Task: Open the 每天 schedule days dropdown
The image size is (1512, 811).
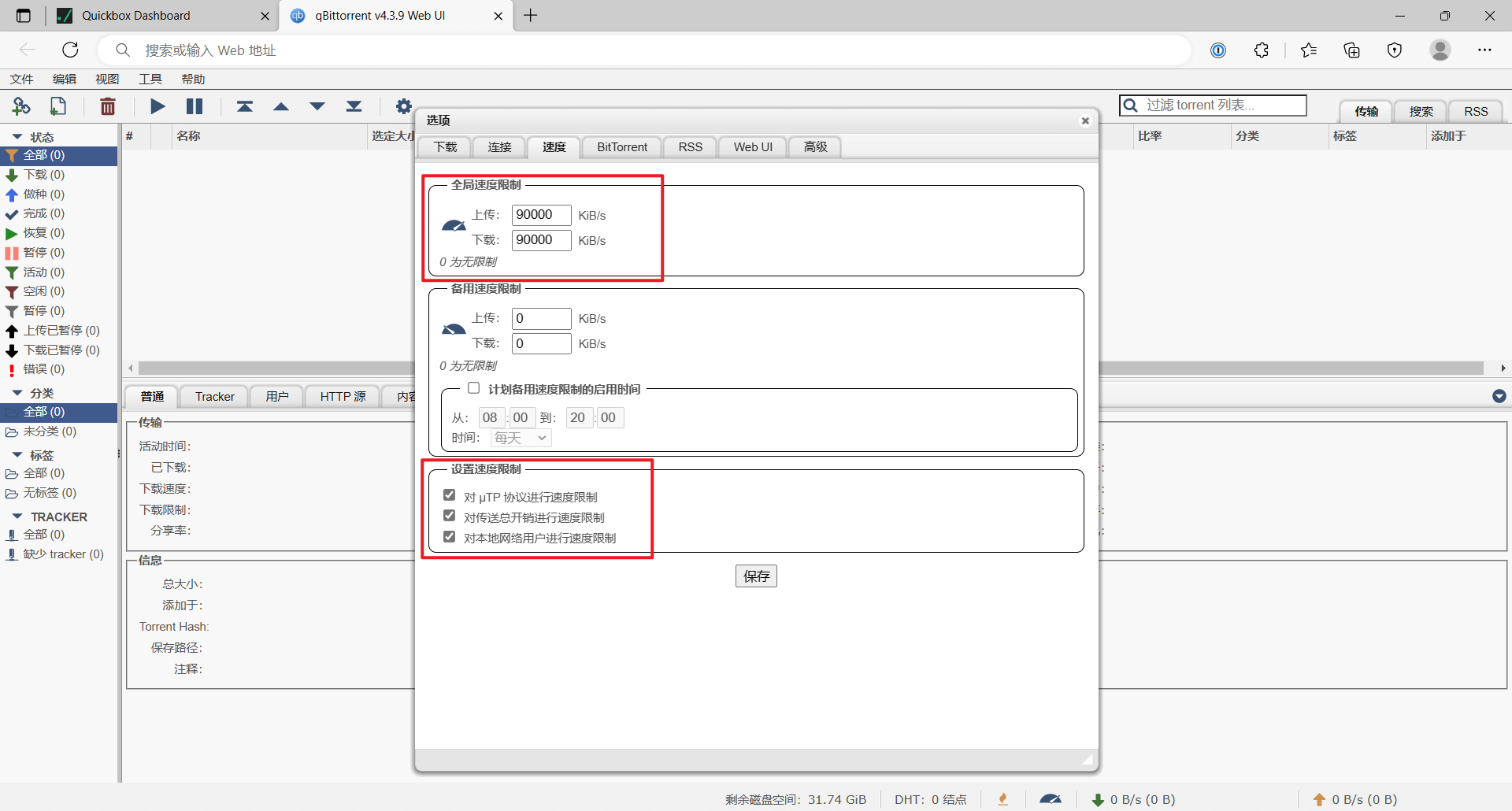Action: 521,438
